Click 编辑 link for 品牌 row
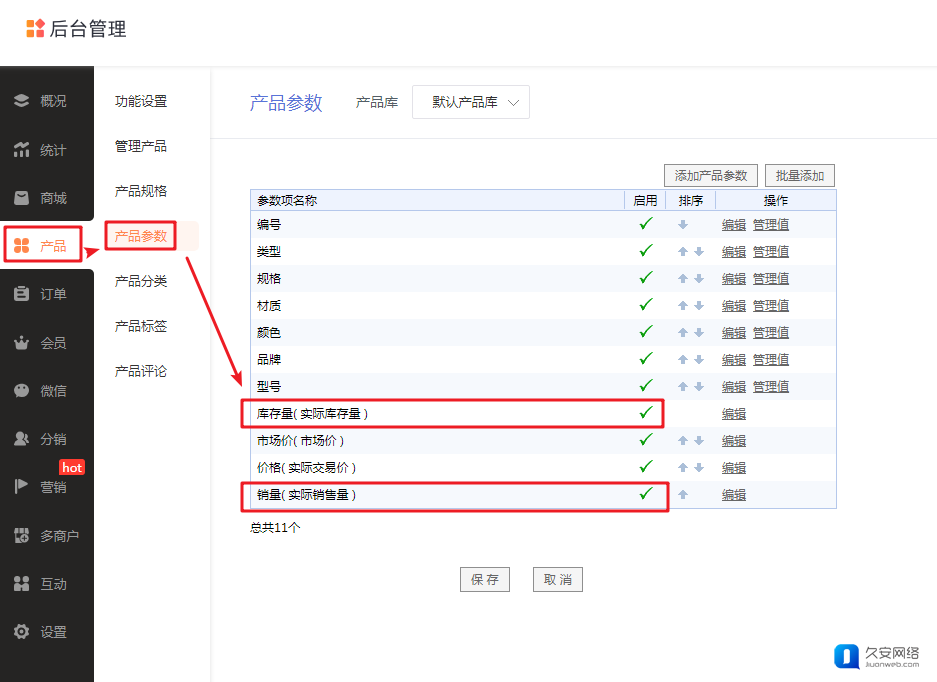937x682 pixels. (734, 360)
